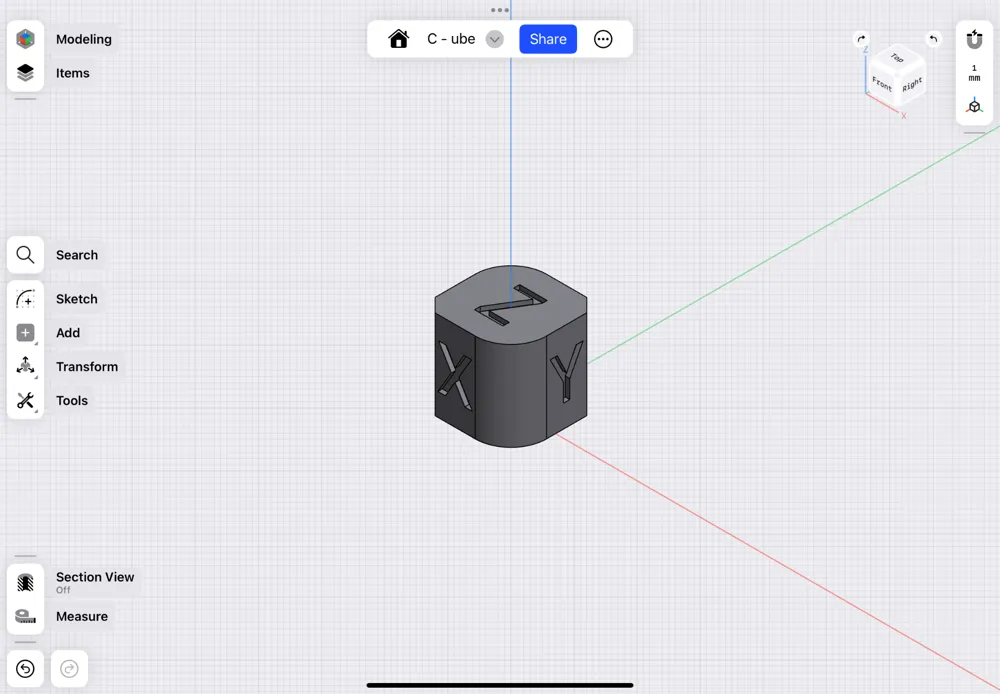Open the Items layers icon

[x=26, y=73]
